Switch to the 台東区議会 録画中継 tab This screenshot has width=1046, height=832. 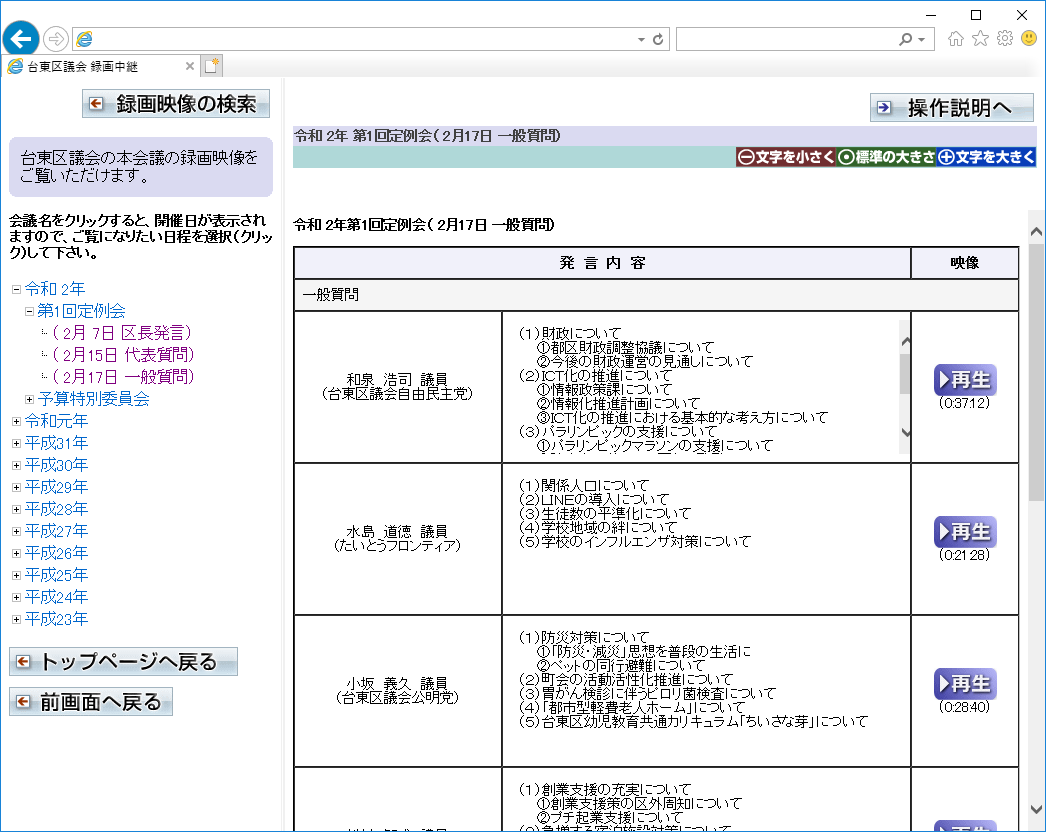point(100,66)
